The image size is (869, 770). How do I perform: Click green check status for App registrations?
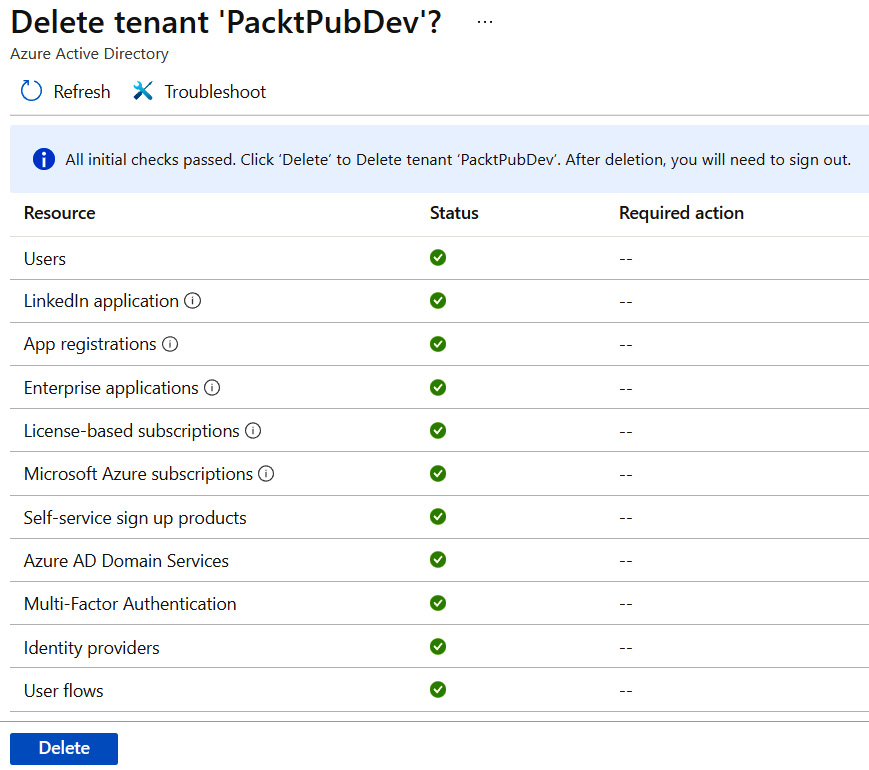pos(438,344)
